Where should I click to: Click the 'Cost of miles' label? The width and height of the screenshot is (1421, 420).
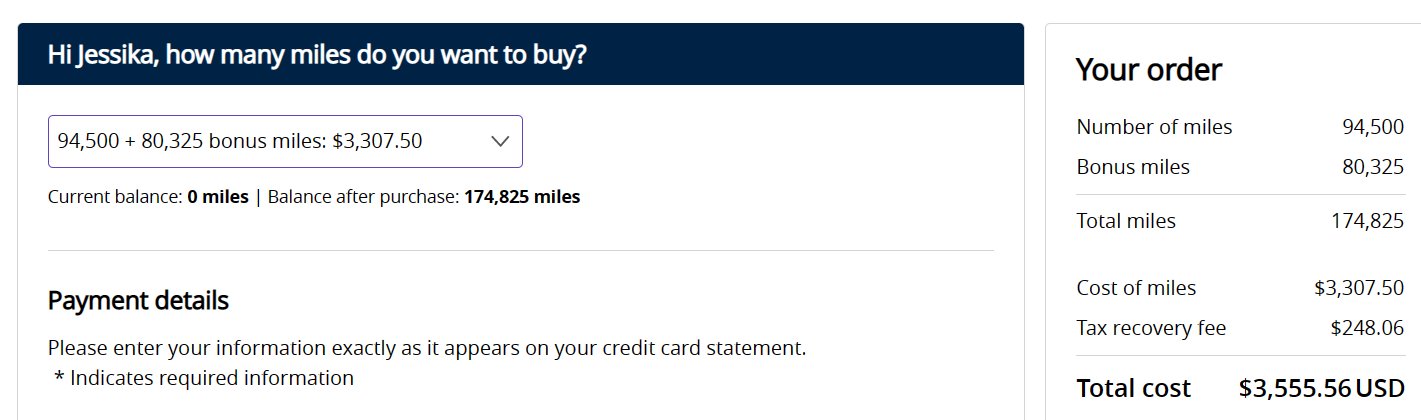pyautogui.click(x=1136, y=288)
